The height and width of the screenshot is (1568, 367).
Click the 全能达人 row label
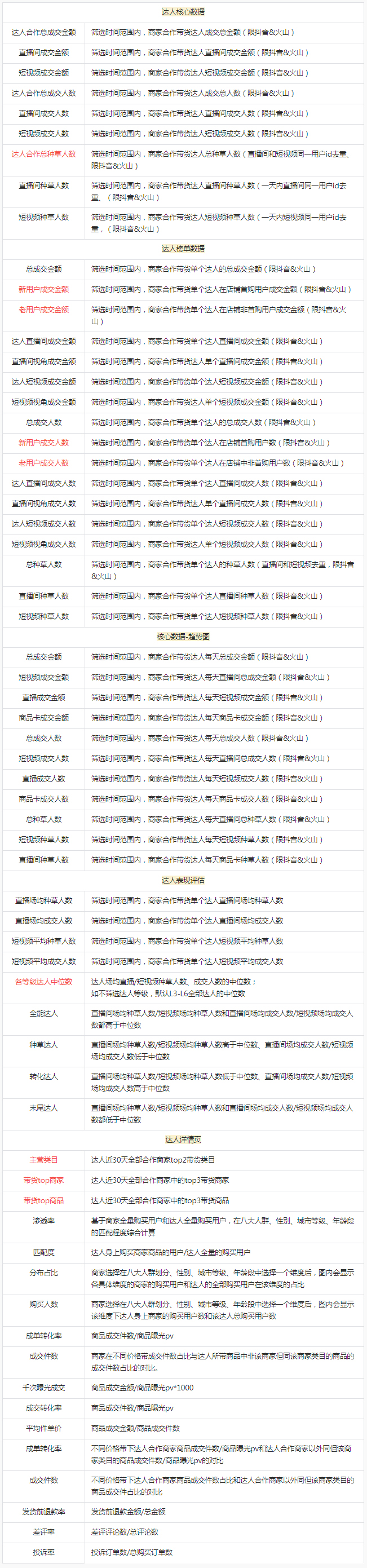[x=44, y=1014]
